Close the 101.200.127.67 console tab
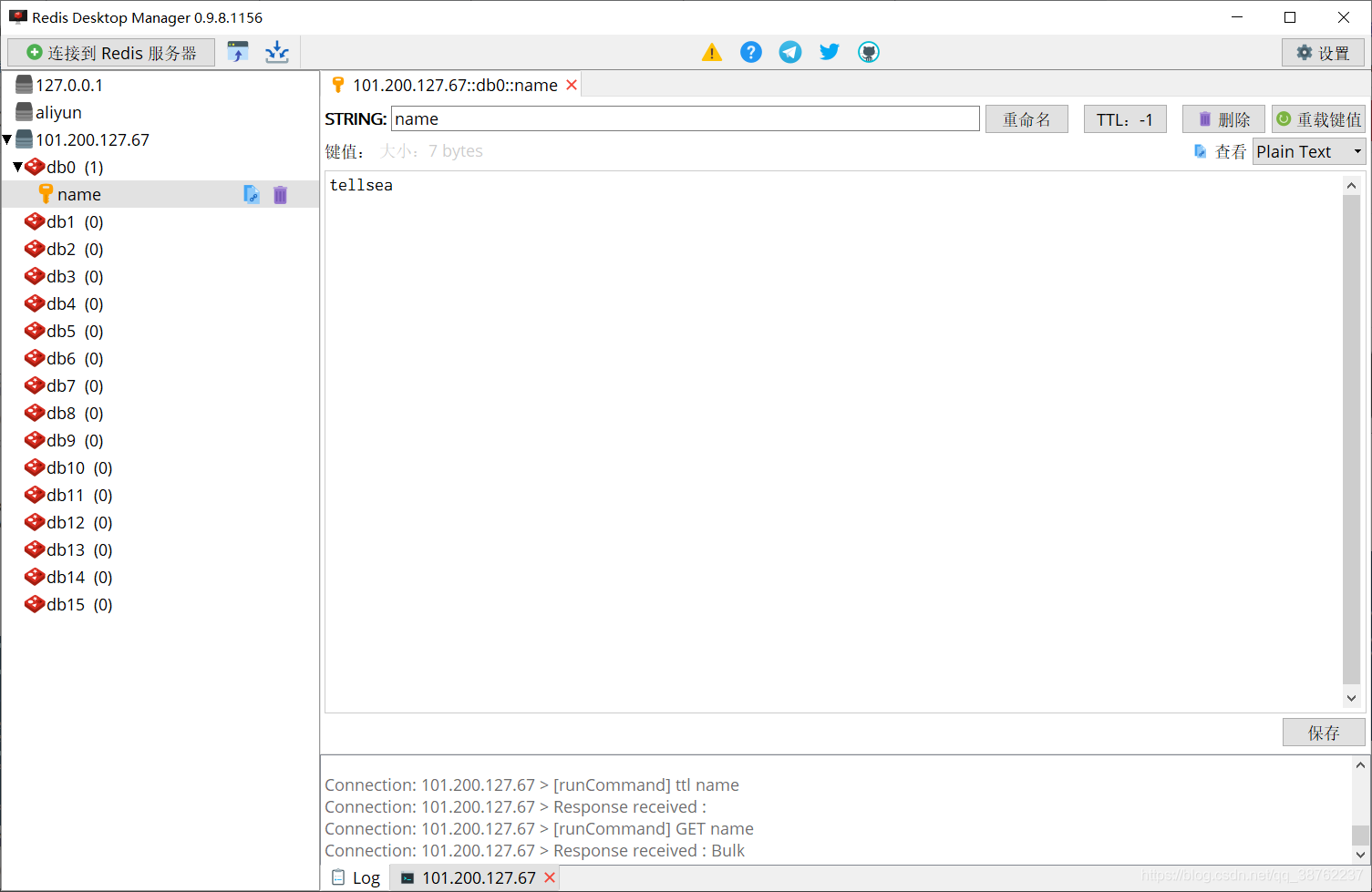1372x892 pixels. (550, 877)
